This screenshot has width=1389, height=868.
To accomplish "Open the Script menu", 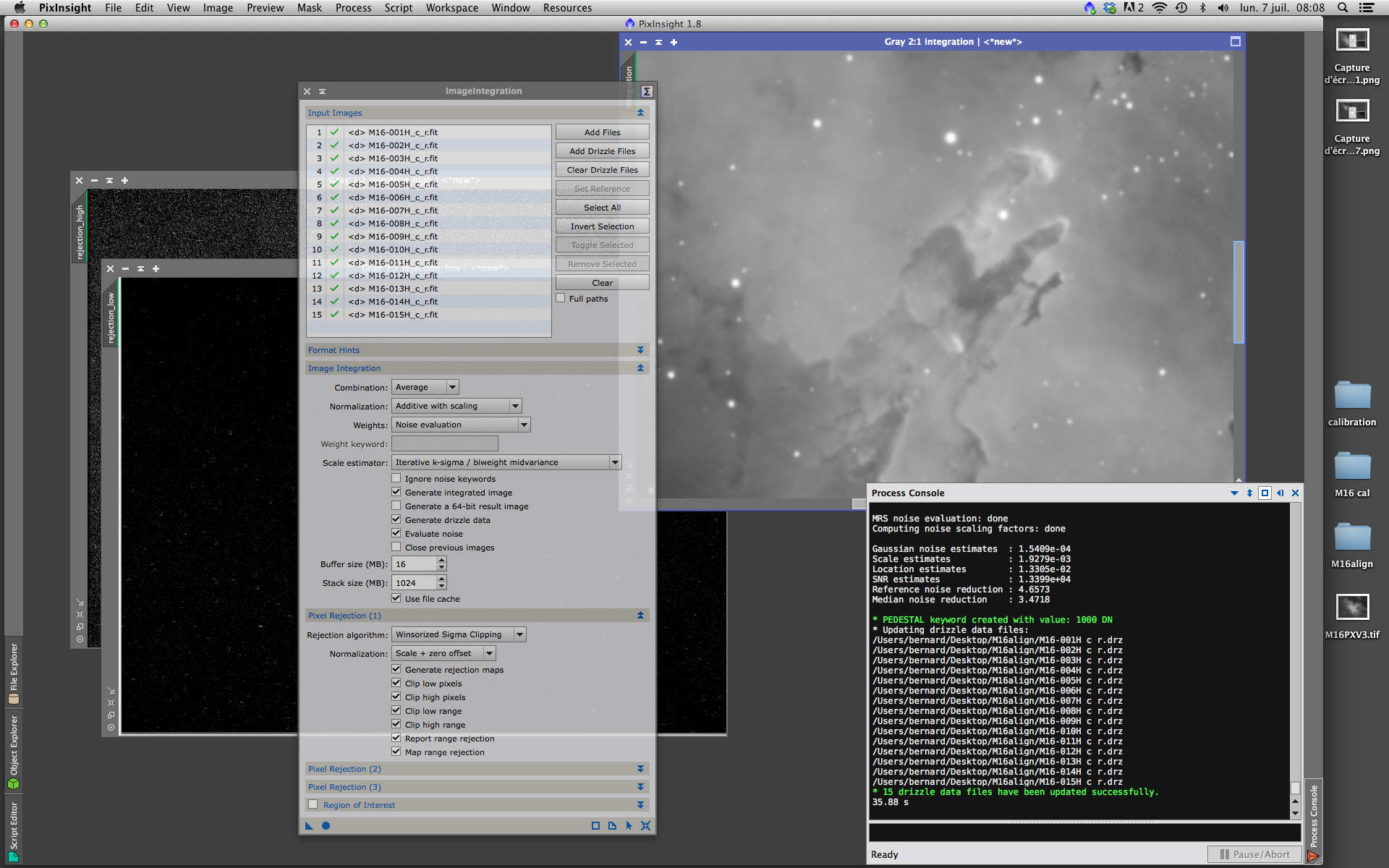I will tap(398, 8).
